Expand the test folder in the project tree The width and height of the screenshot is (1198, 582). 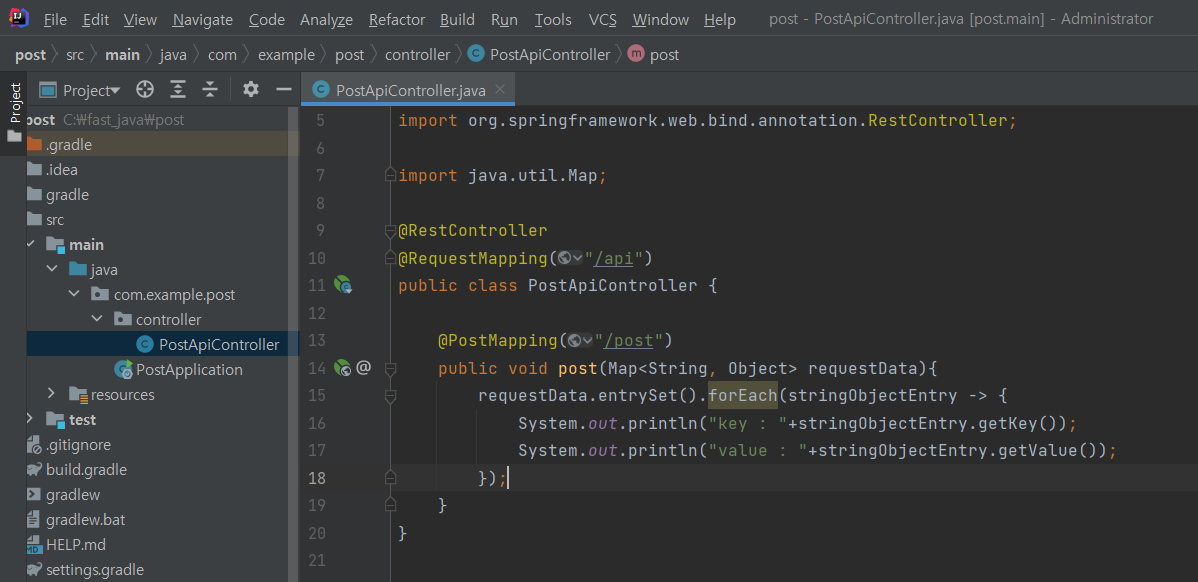[x=29, y=419]
